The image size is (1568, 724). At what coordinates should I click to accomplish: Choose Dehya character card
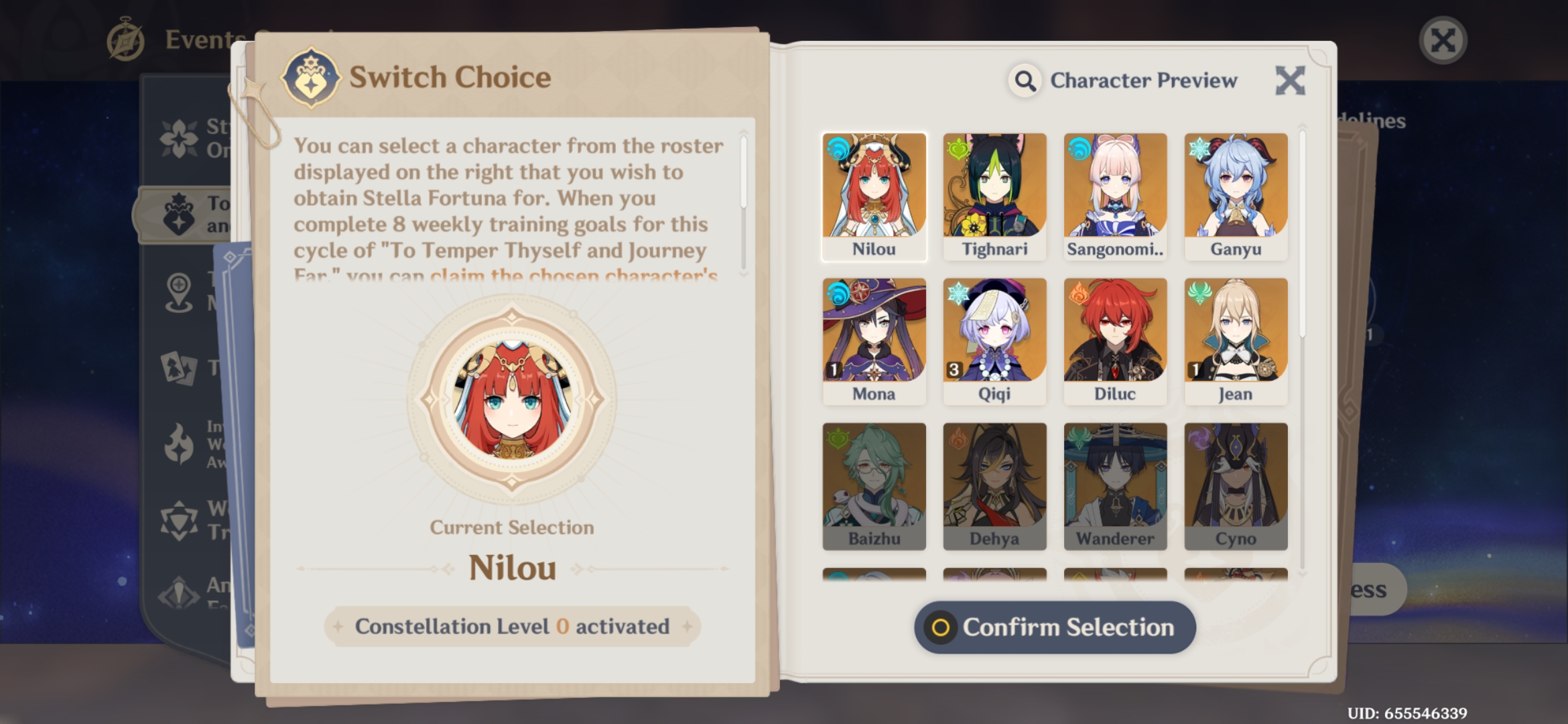[994, 486]
